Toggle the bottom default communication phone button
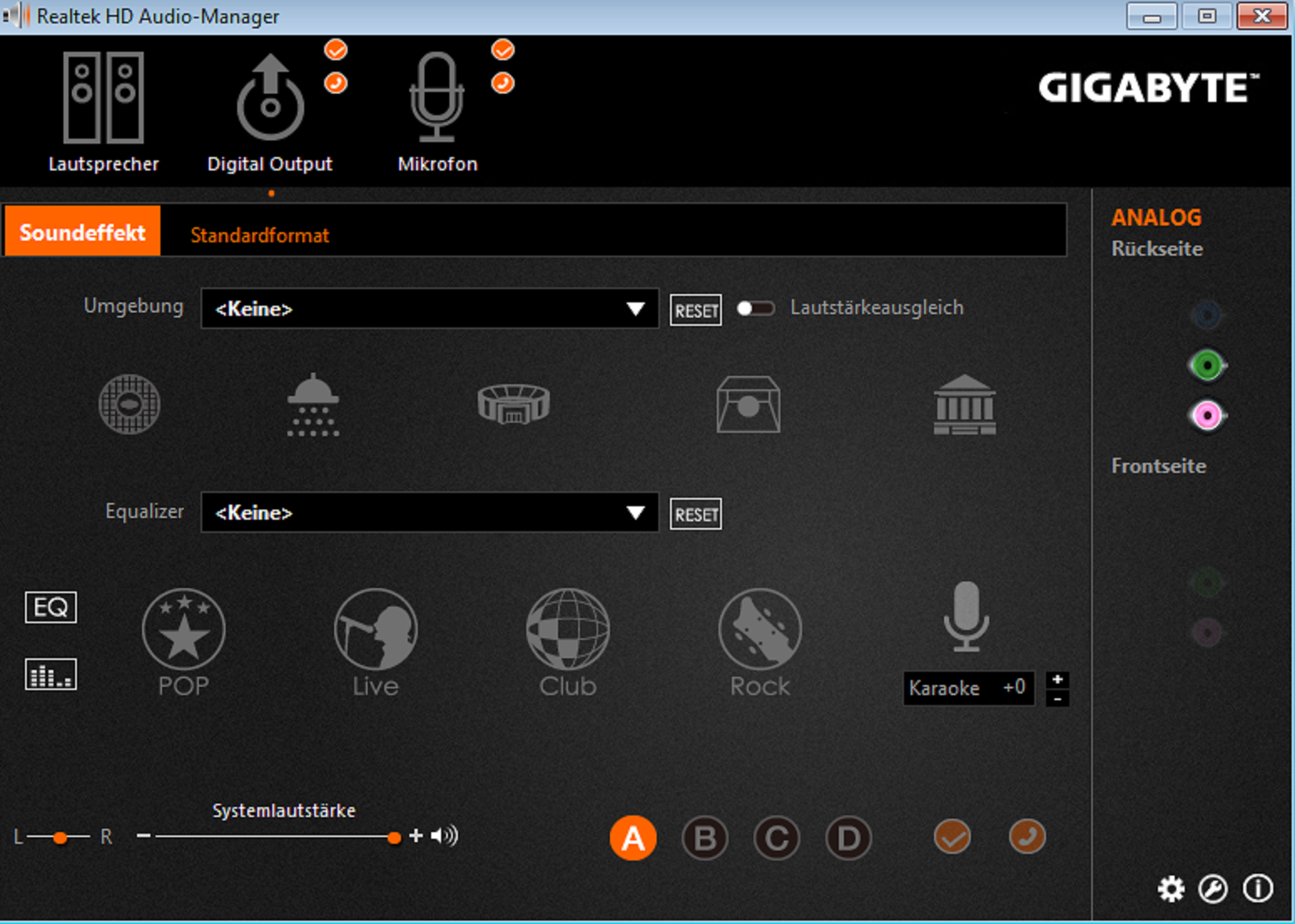The image size is (1295, 924). [1028, 836]
